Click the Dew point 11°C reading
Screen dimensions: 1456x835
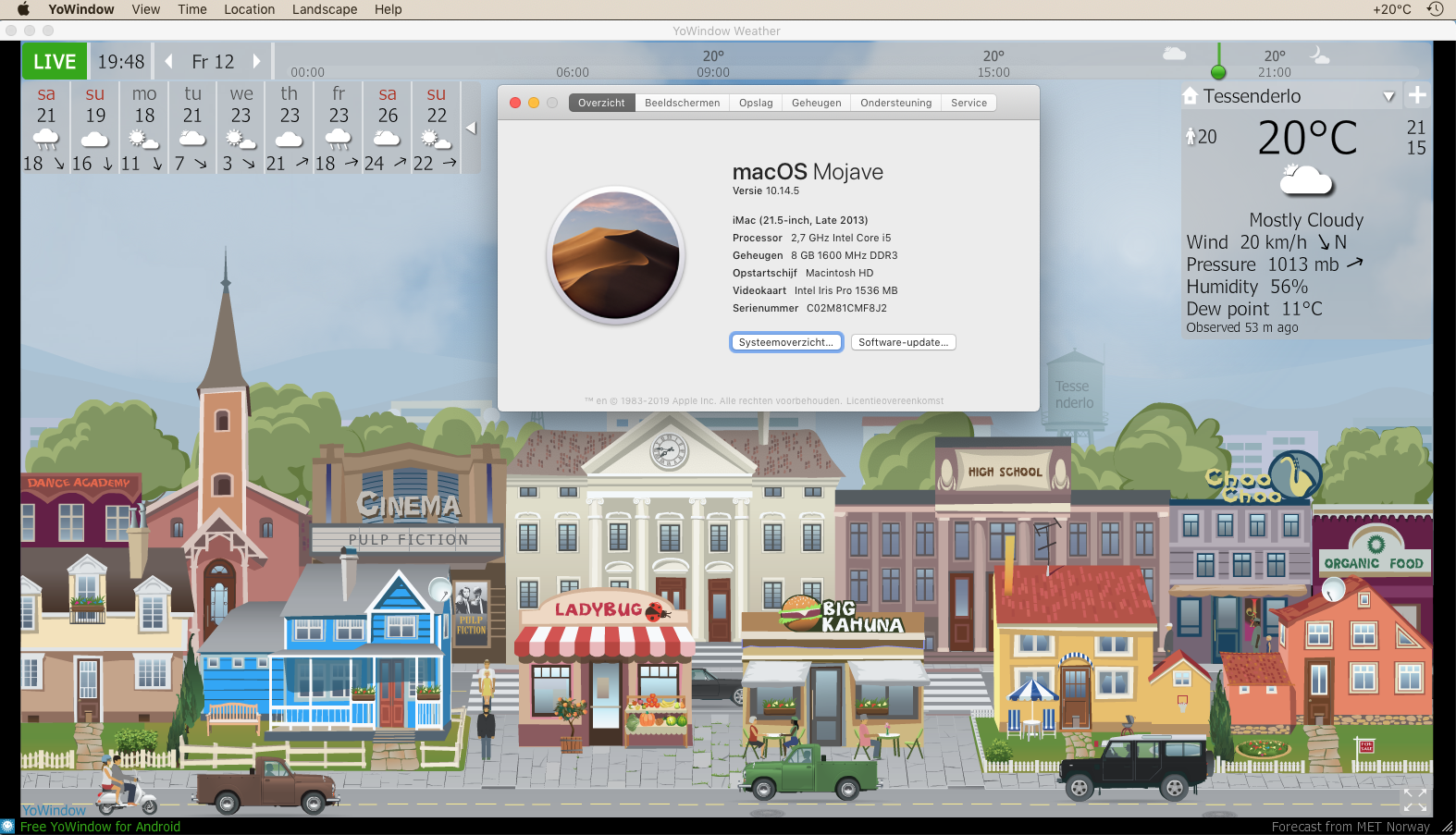1254,309
